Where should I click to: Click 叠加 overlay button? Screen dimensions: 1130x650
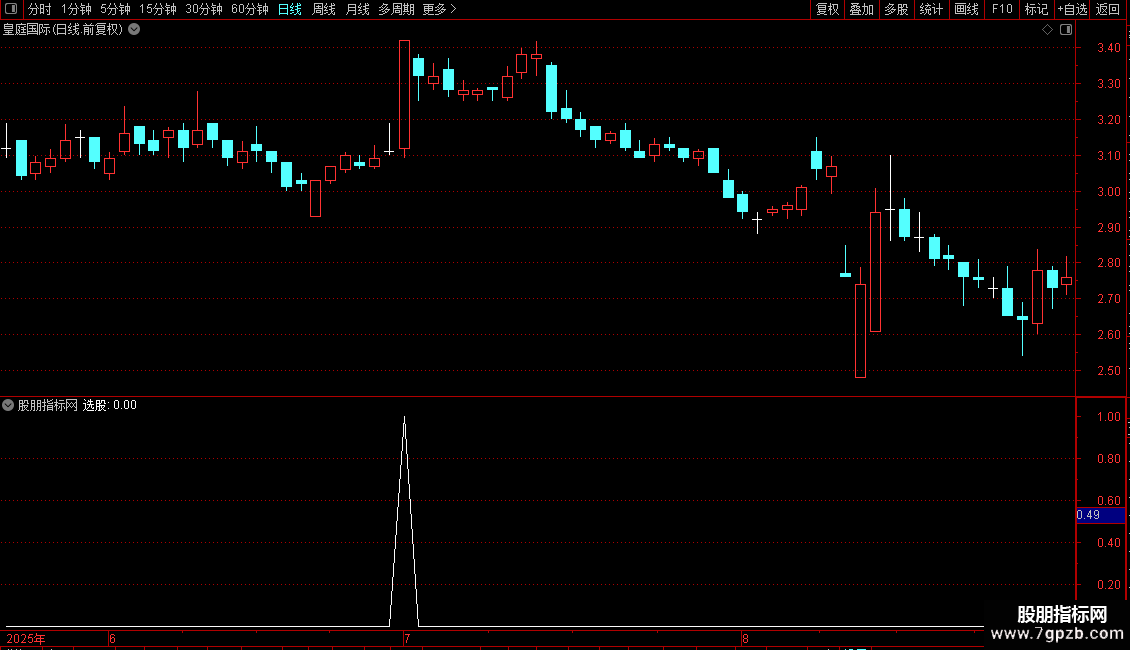pos(861,9)
